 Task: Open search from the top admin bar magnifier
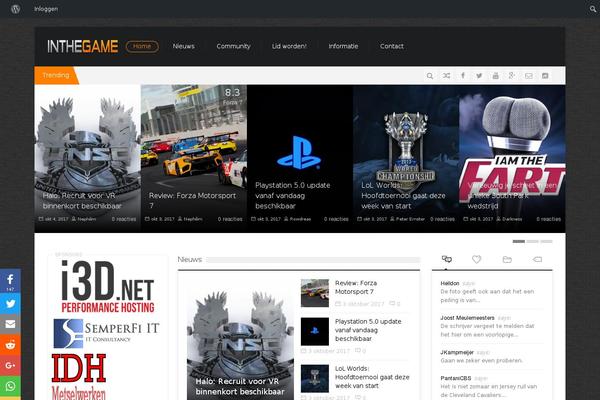click(x=592, y=9)
